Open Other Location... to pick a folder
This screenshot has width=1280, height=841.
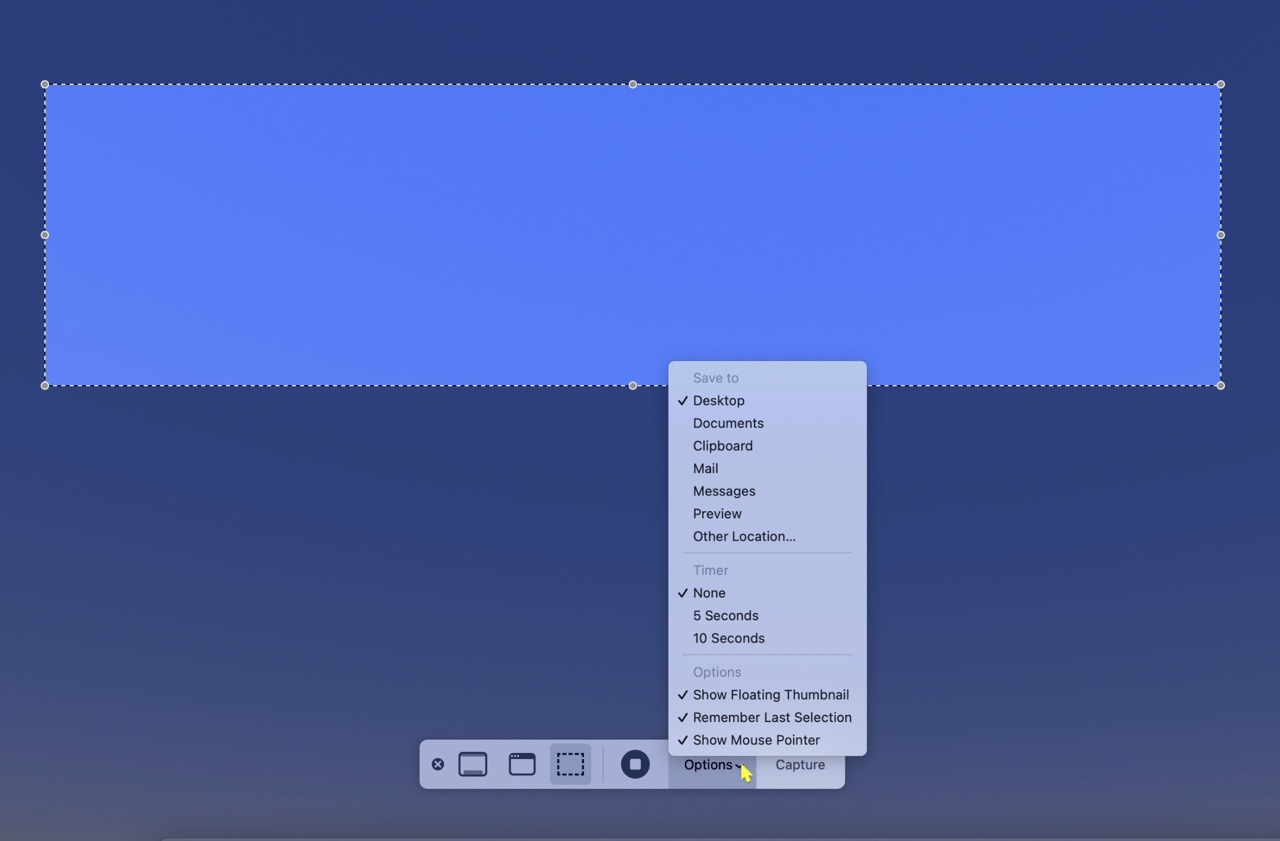(744, 536)
